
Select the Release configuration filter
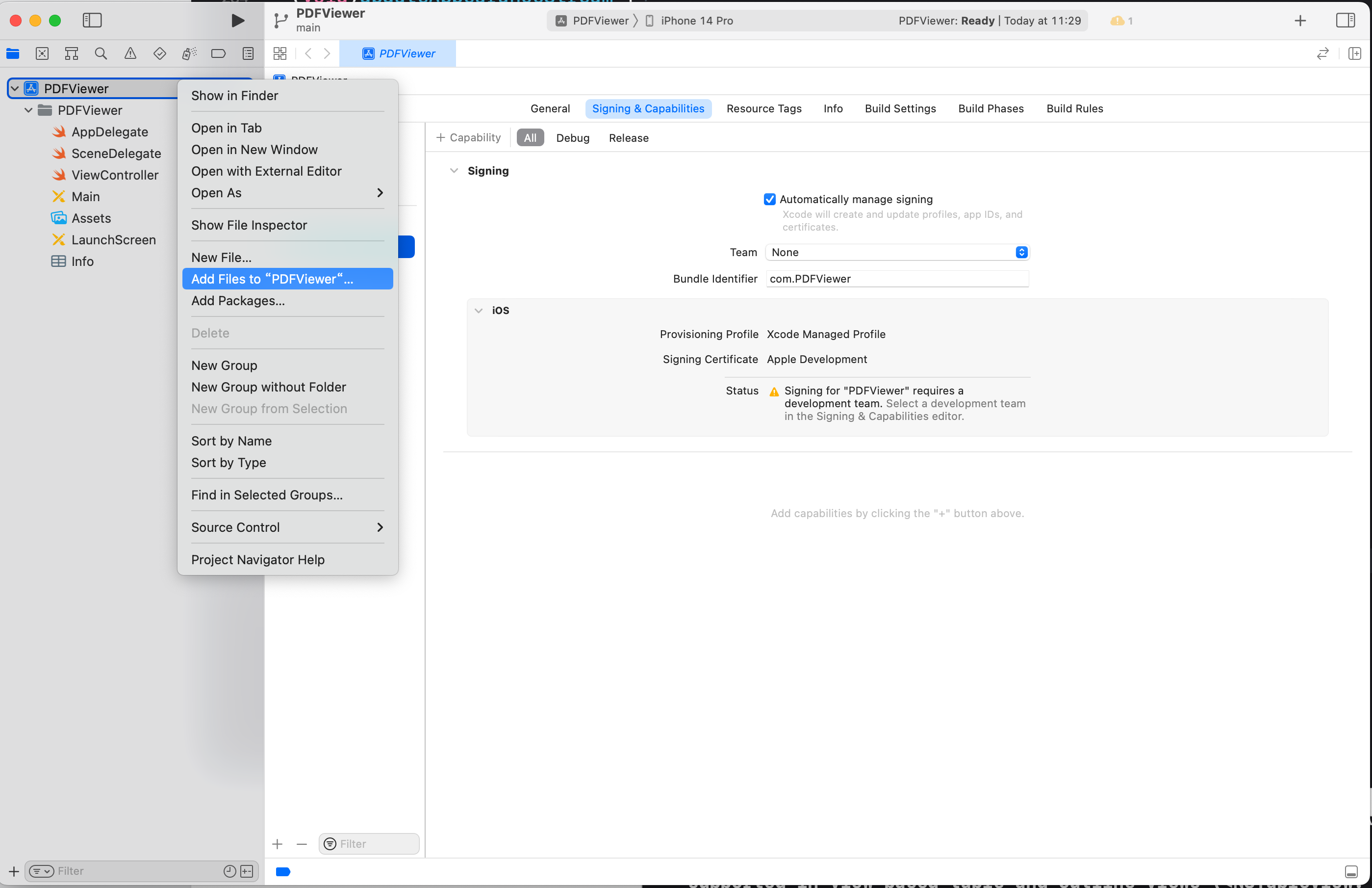[628, 138]
